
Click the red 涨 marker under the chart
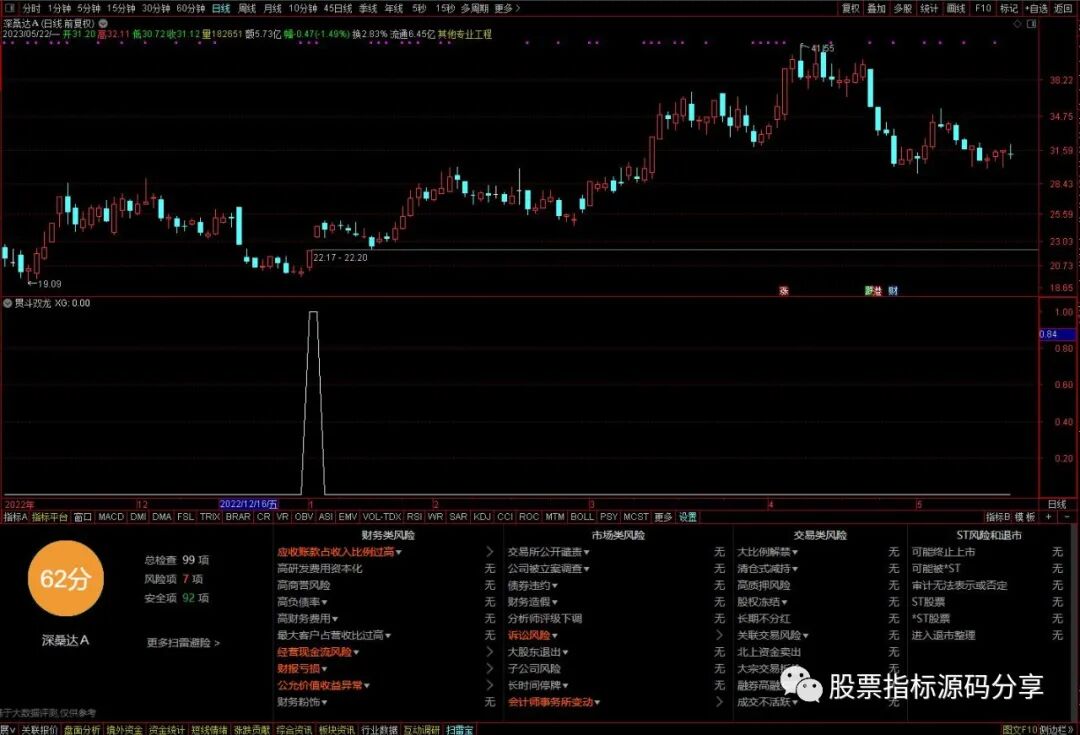tap(784, 291)
